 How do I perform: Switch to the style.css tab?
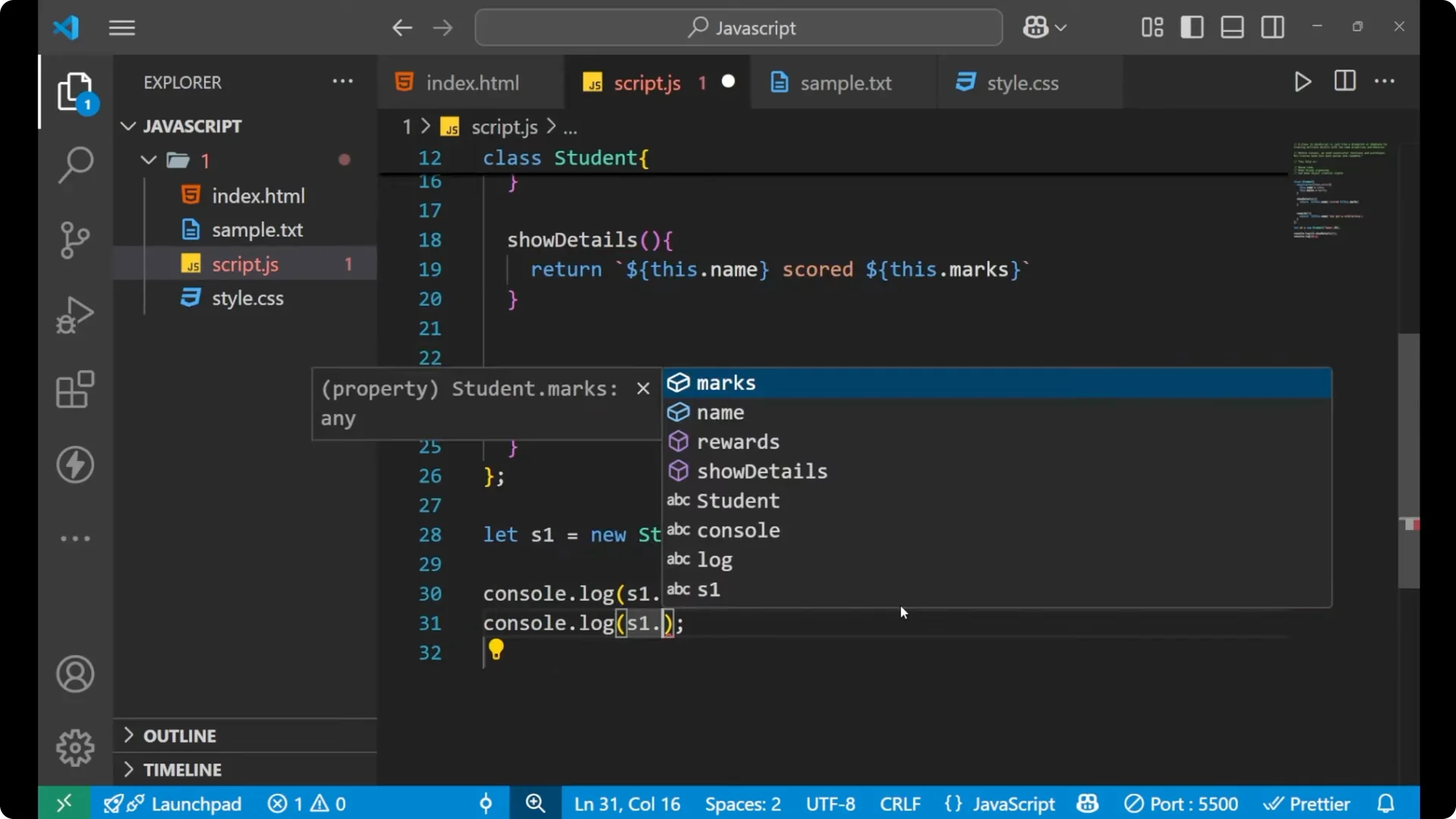pos(1021,83)
